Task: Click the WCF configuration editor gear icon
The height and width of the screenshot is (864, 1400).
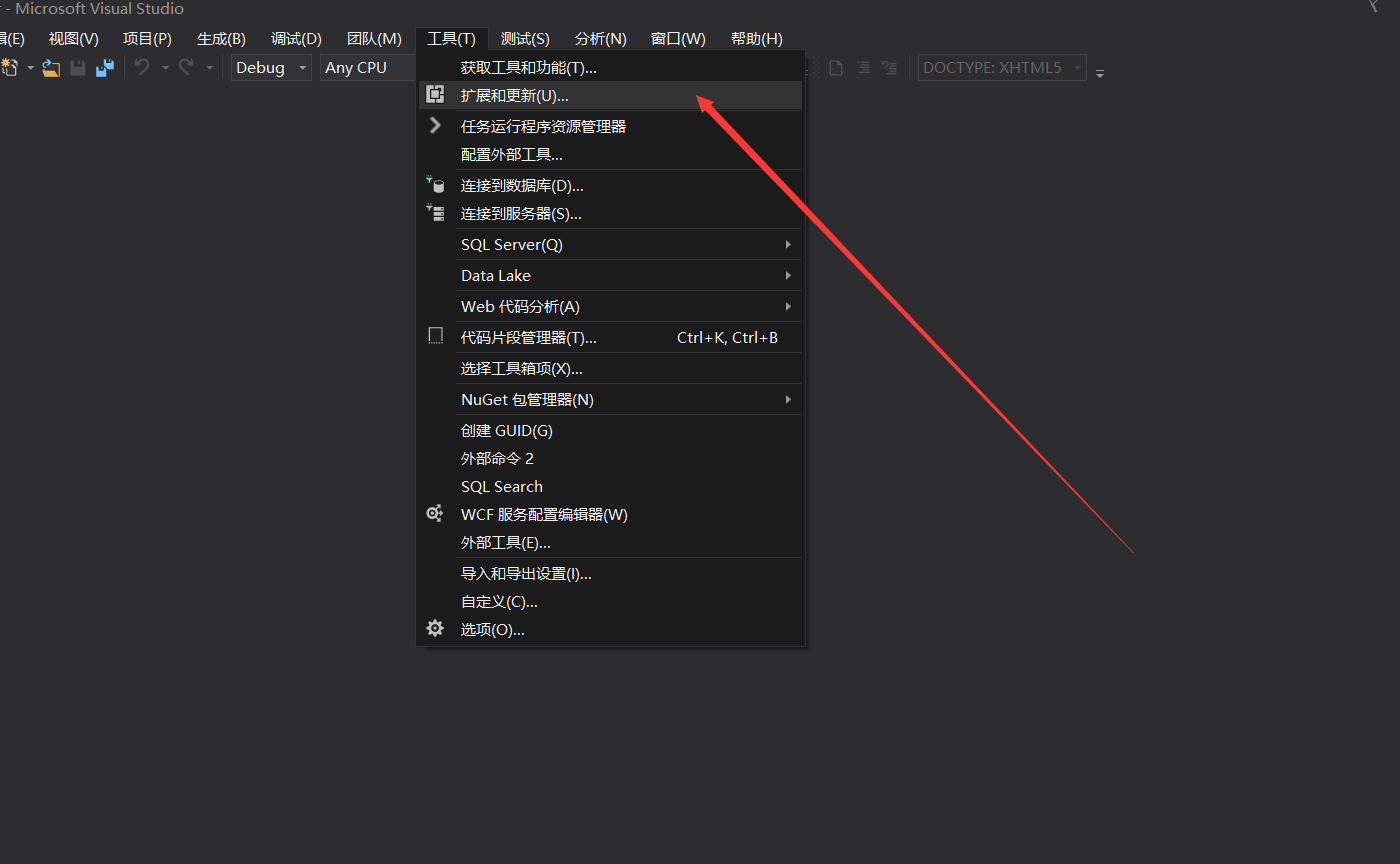Action: pyautogui.click(x=435, y=514)
